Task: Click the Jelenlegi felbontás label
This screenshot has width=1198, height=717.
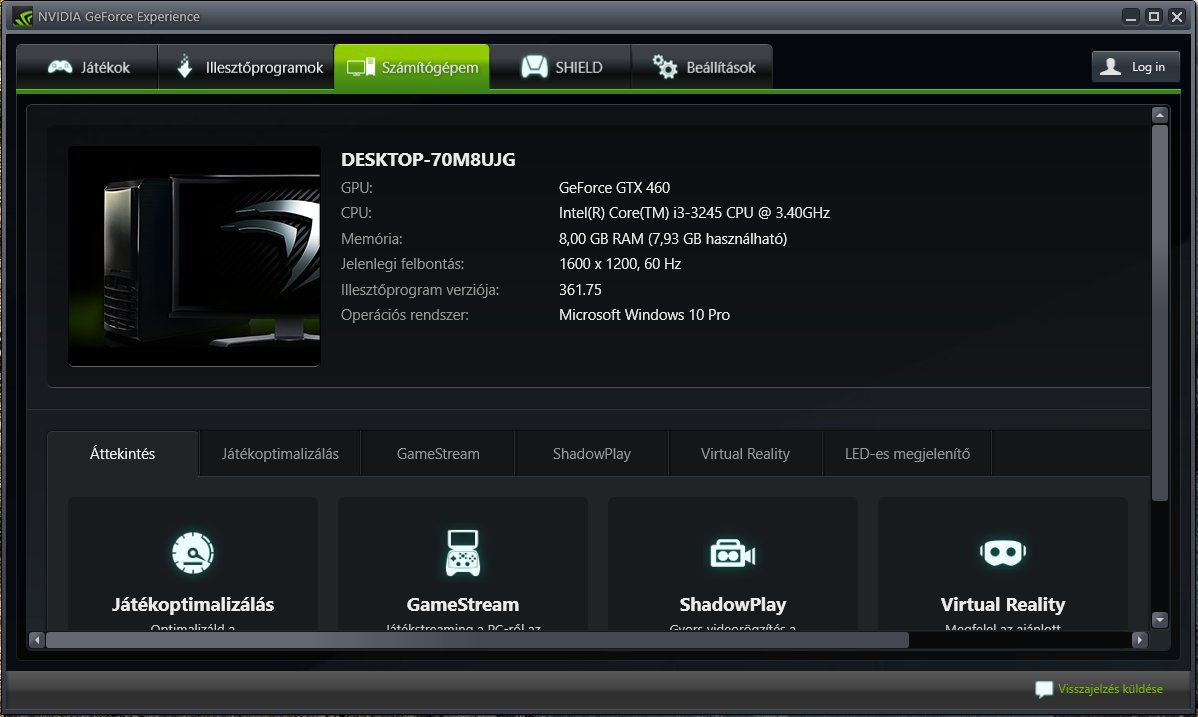Action: point(403,264)
